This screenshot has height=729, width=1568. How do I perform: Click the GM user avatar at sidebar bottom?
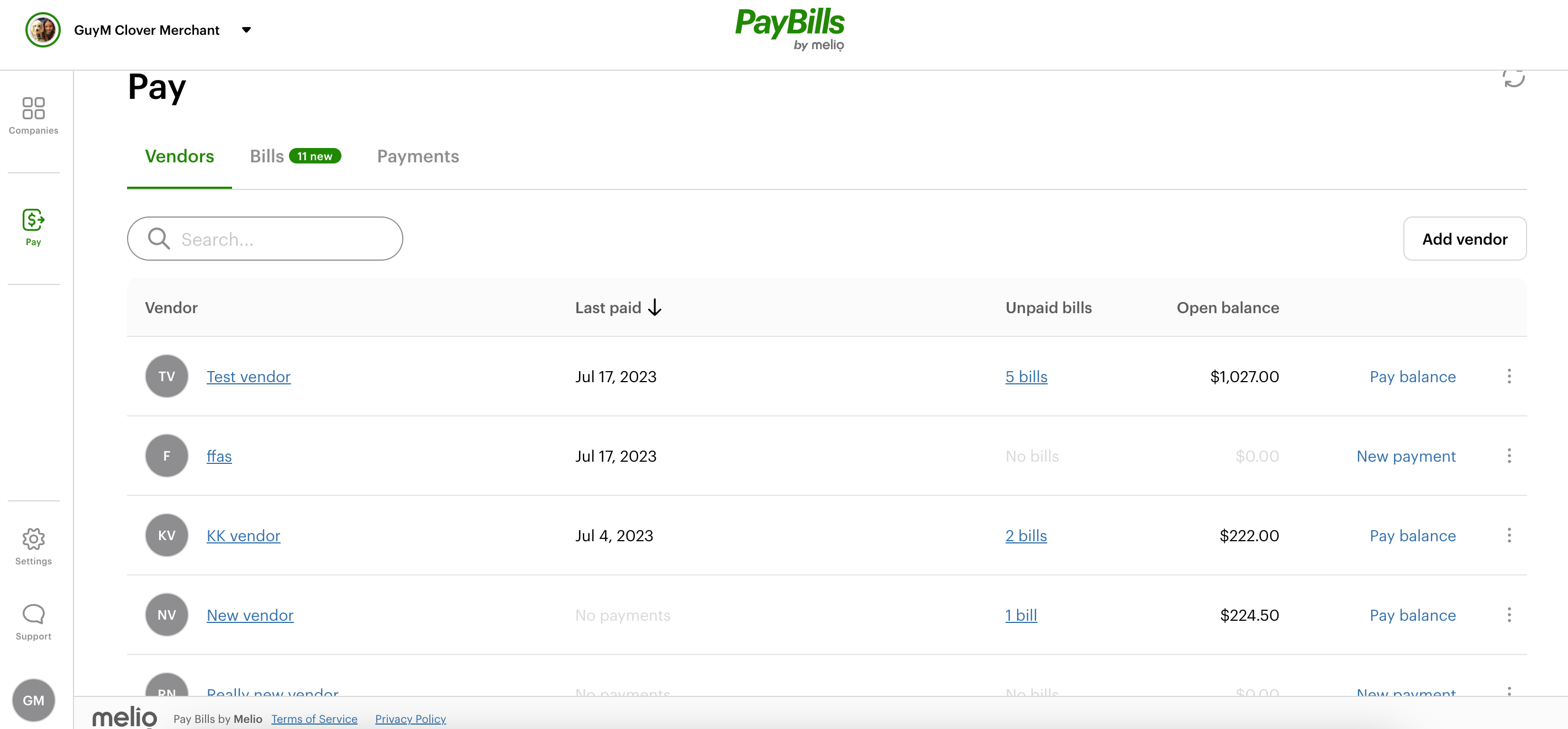(x=34, y=700)
